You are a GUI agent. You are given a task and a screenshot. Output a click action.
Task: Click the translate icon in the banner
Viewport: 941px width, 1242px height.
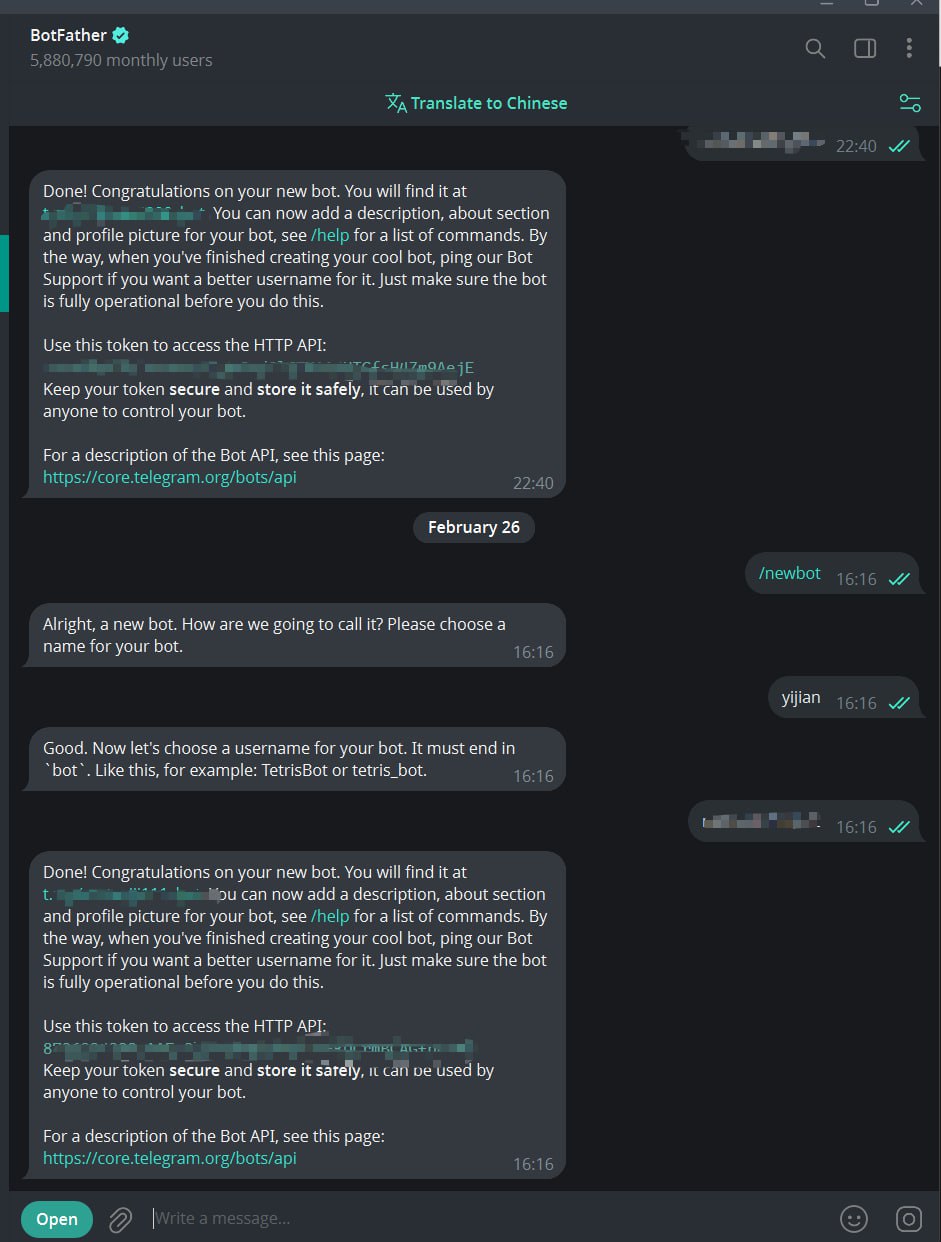pyautogui.click(x=396, y=102)
